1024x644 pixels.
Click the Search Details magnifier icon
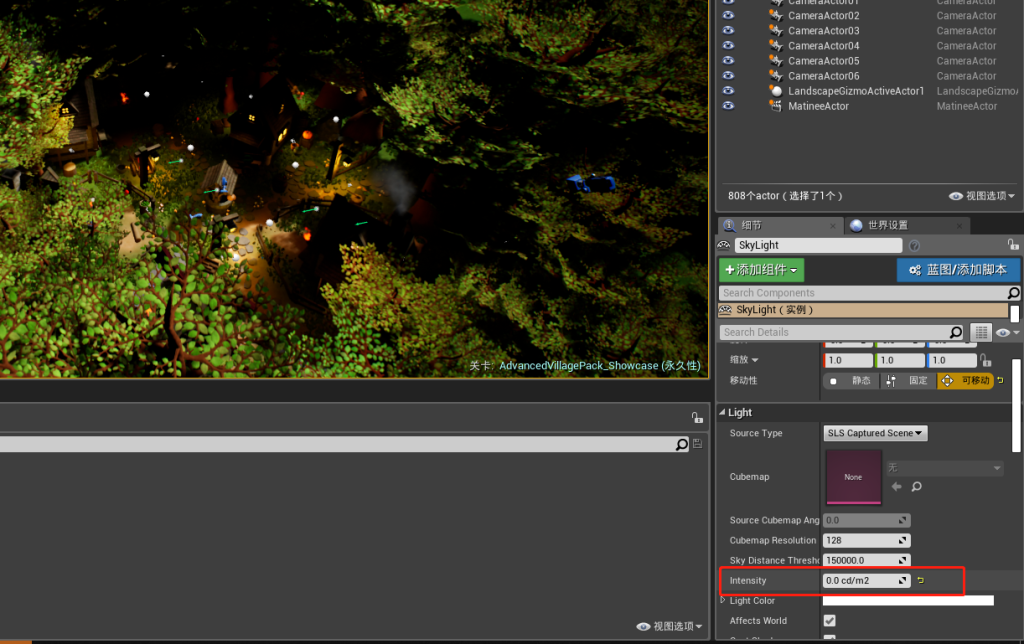(956, 332)
